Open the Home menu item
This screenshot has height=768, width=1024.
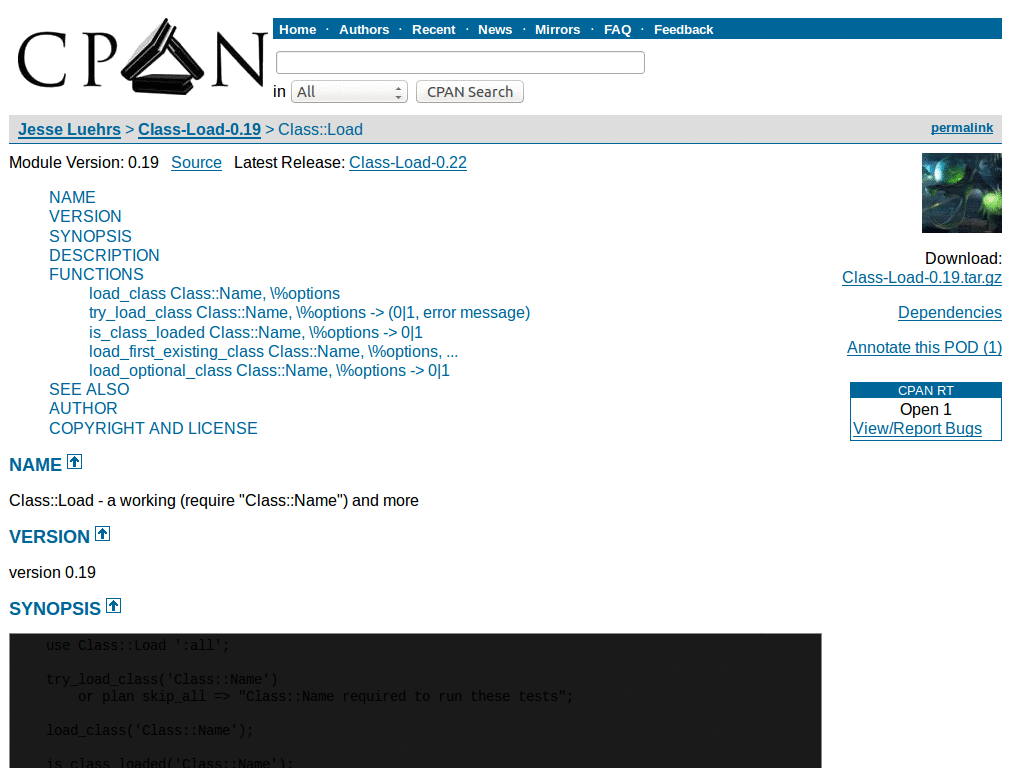(x=297, y=29)
